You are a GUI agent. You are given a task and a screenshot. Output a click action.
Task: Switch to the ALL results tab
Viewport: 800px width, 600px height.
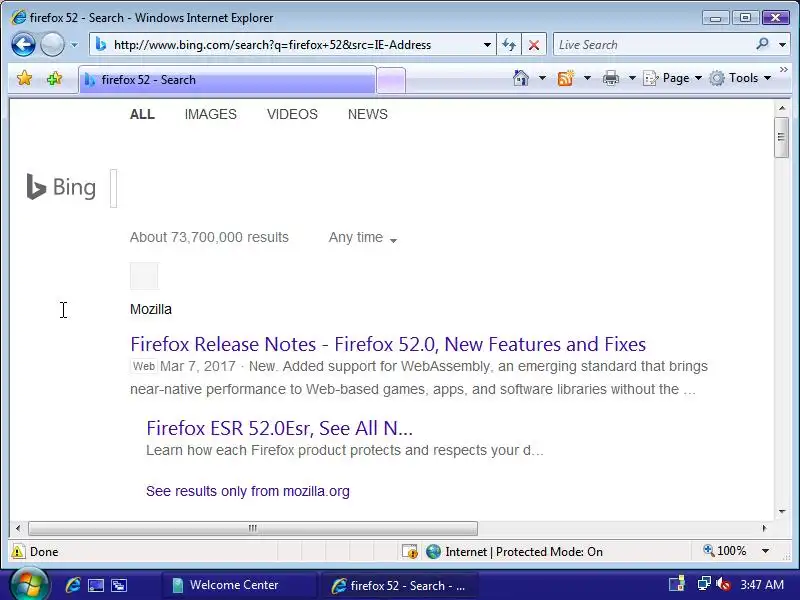[x=142, y=114]
